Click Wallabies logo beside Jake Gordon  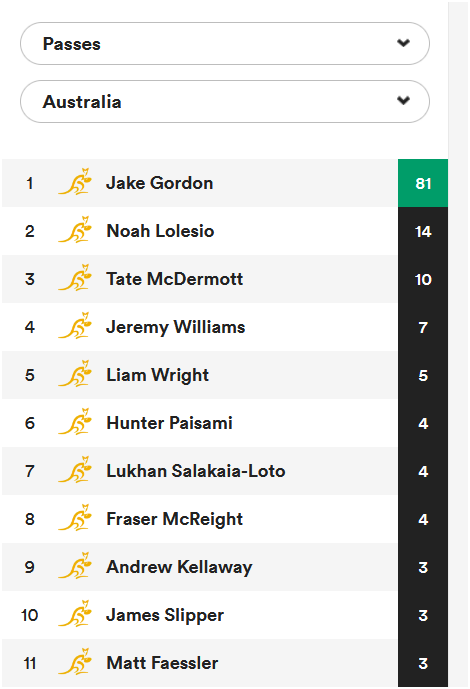coord(75,181)
